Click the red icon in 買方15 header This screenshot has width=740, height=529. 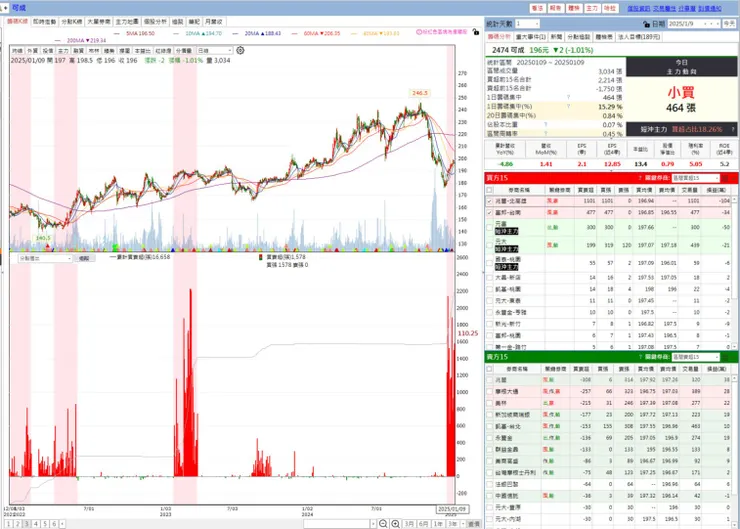click(725, 178)
